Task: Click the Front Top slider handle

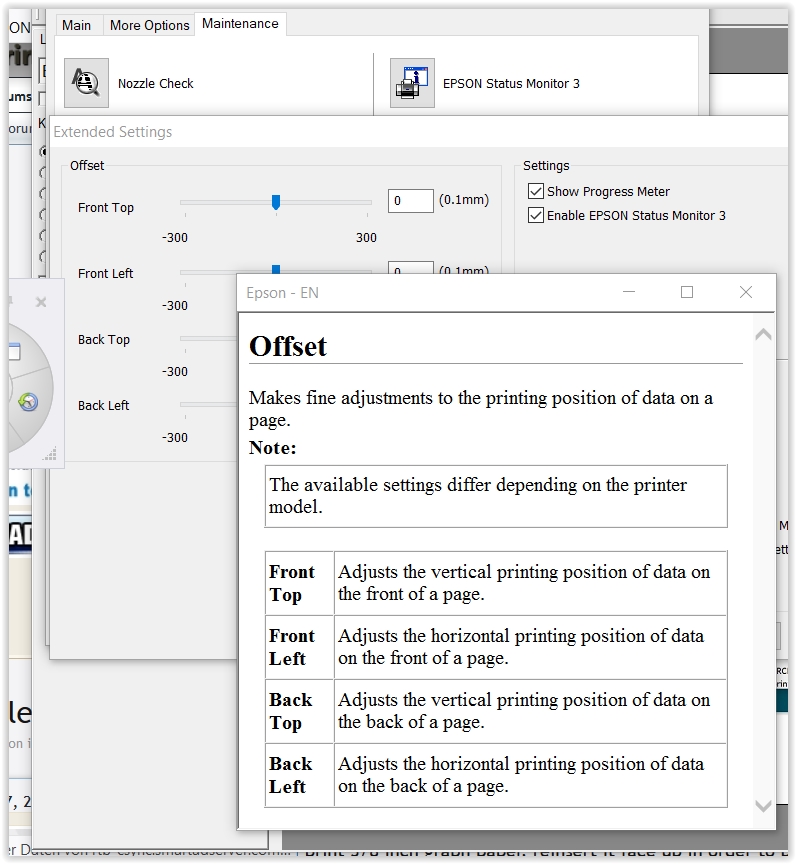Action: click(276, 202)
